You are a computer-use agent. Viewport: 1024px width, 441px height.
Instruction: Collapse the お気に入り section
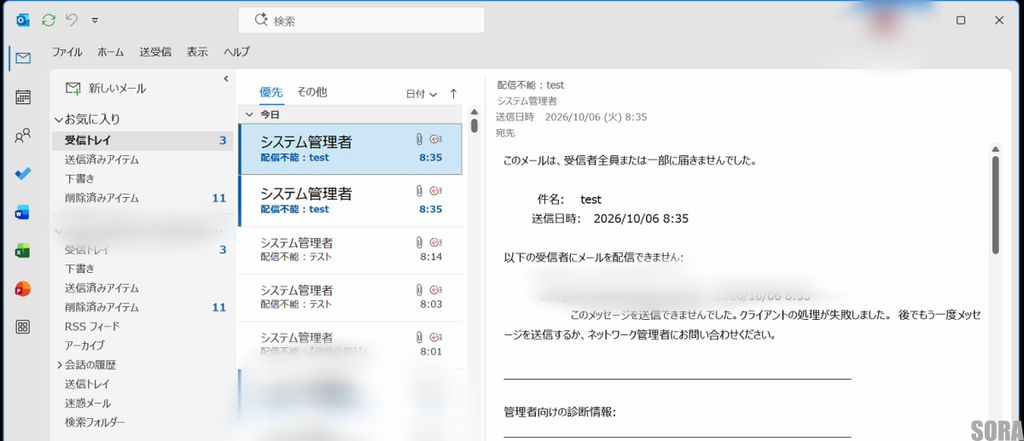point(59,120)
